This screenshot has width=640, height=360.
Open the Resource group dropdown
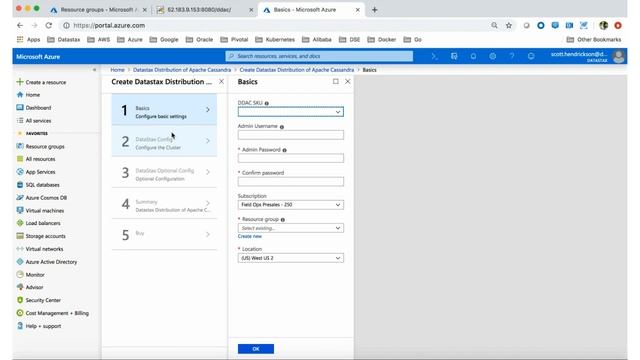(x=291, y=228)
